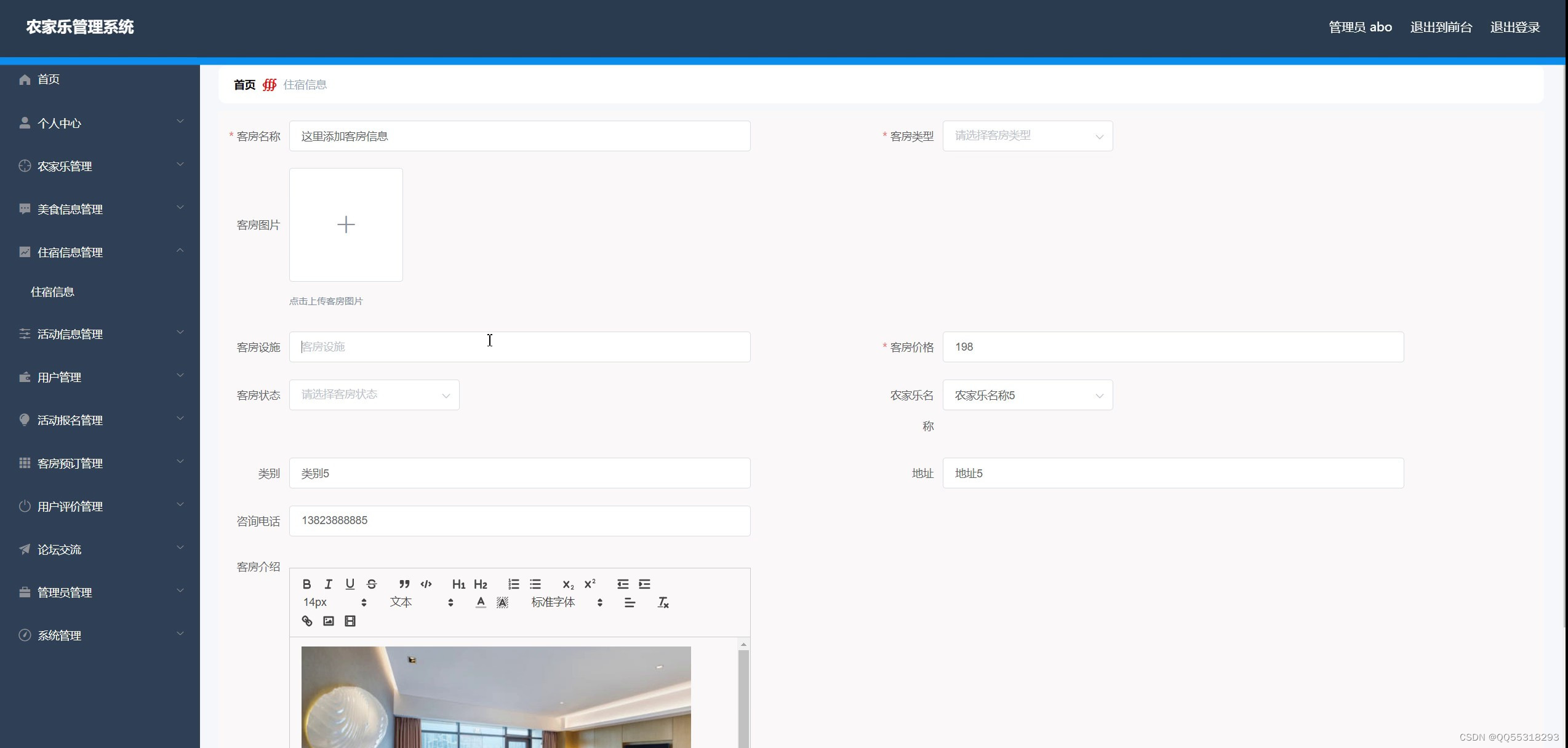Insert an image using the editor toolbar

click(328, 621)
